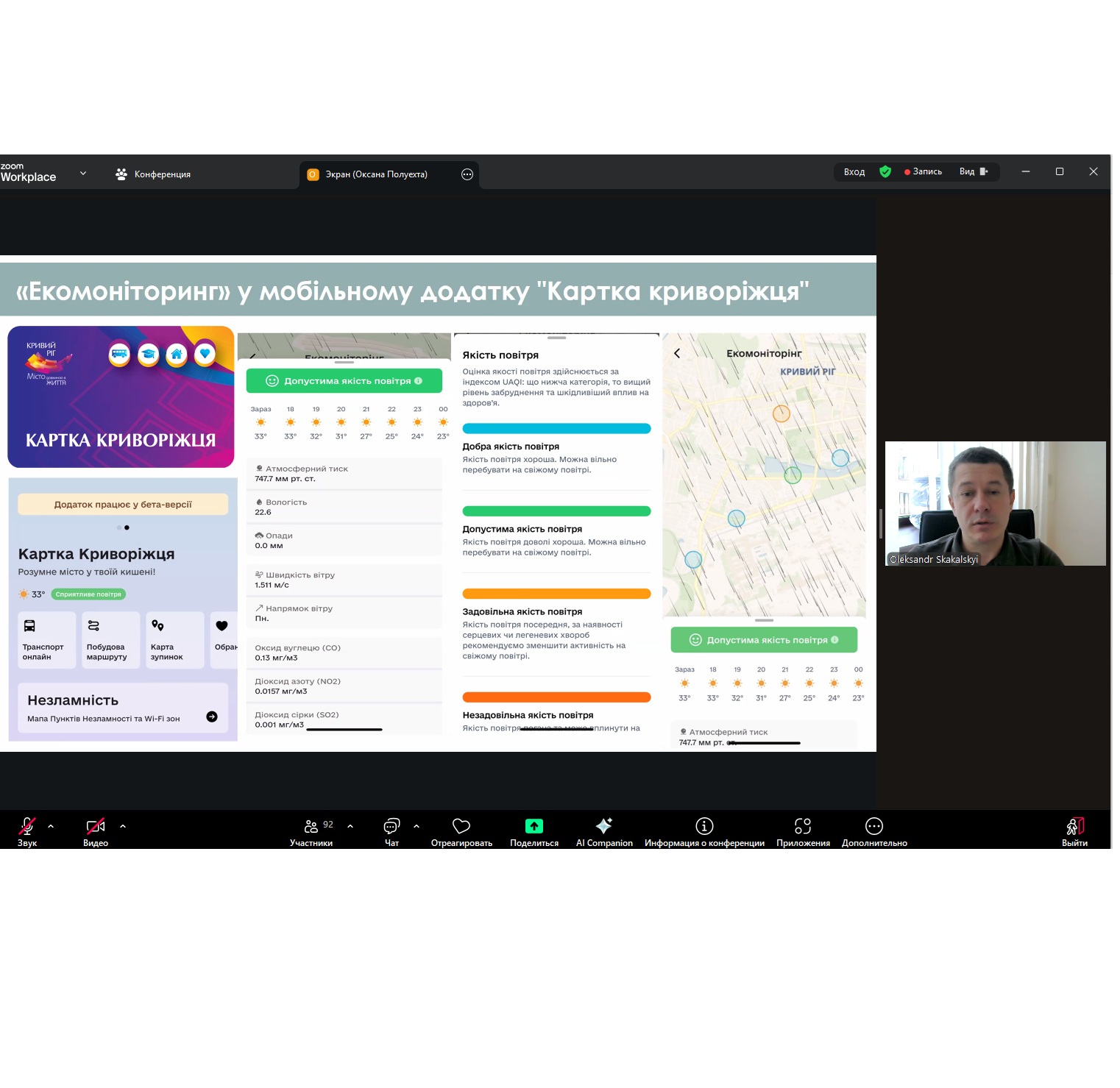Expand video options arrow next to Видео
The width and height of the screenshot is (1120, 1088).
tap(123, 826)
